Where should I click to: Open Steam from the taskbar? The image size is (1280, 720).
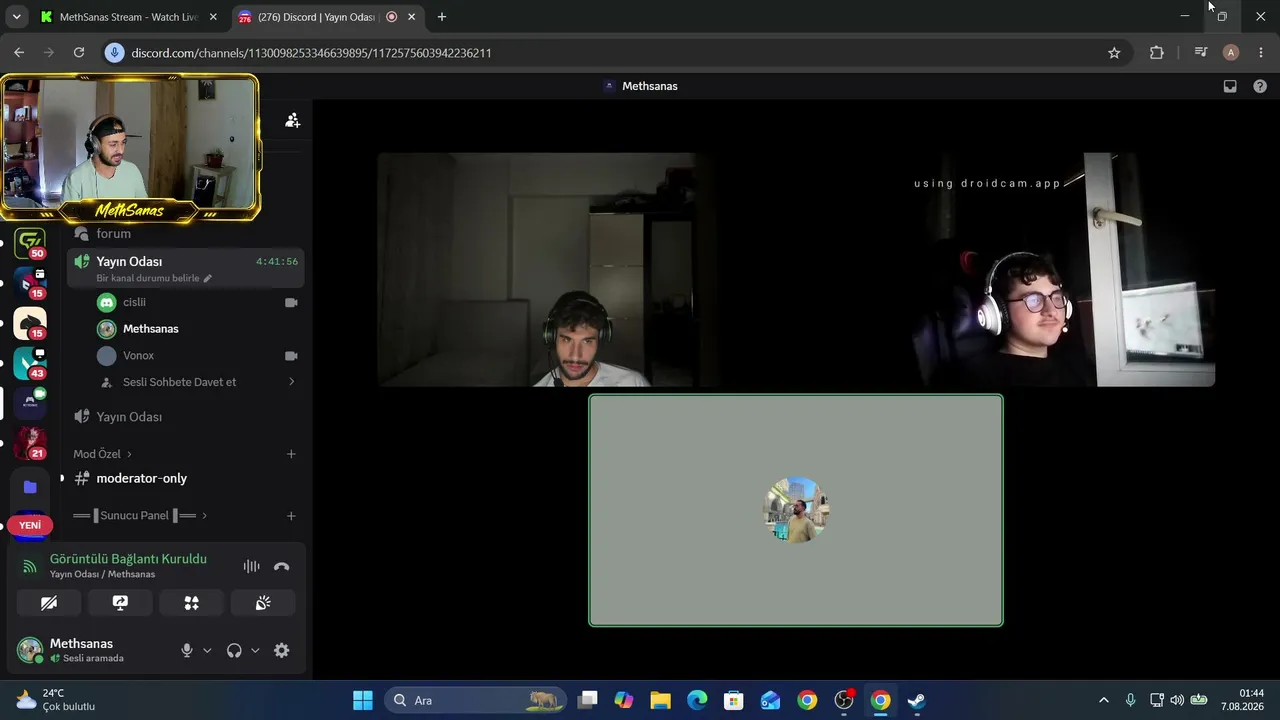tap(917, 700)
